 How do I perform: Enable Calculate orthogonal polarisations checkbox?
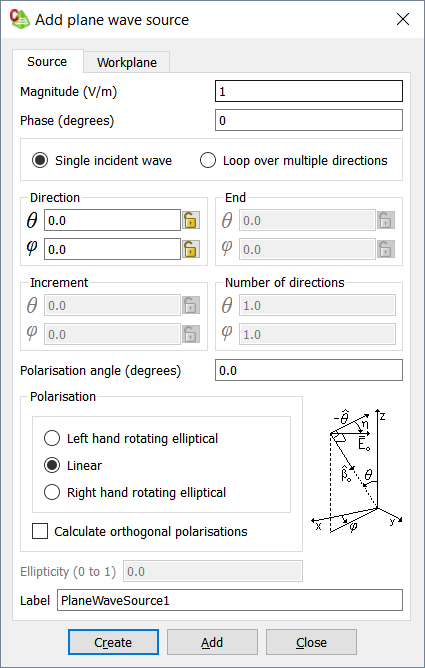click(140, 532)
